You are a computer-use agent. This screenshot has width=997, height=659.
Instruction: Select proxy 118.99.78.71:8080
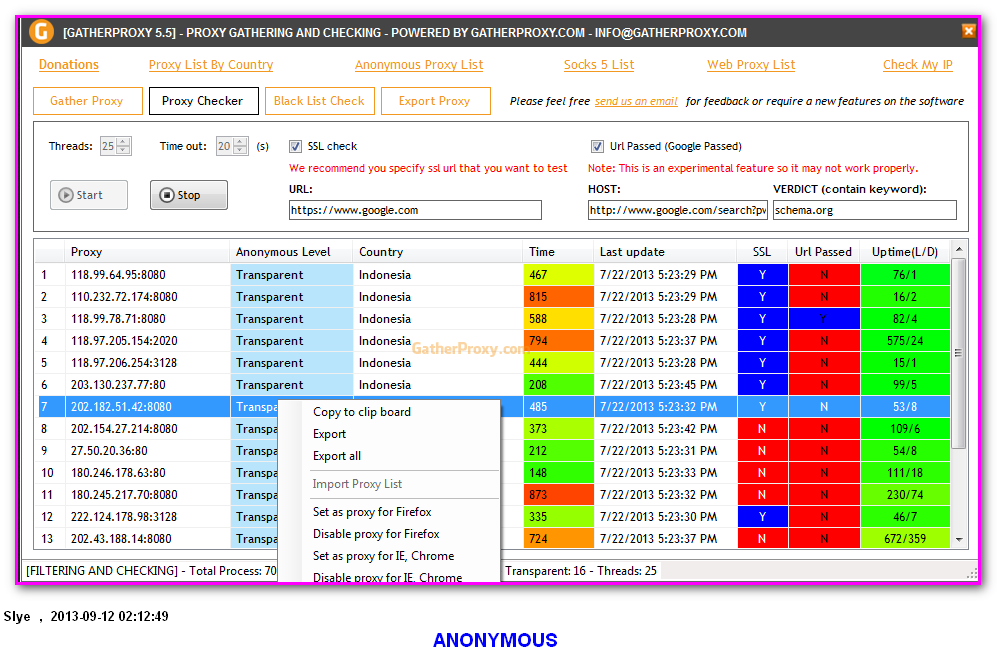pyautogui.click(x=493, y=319)
